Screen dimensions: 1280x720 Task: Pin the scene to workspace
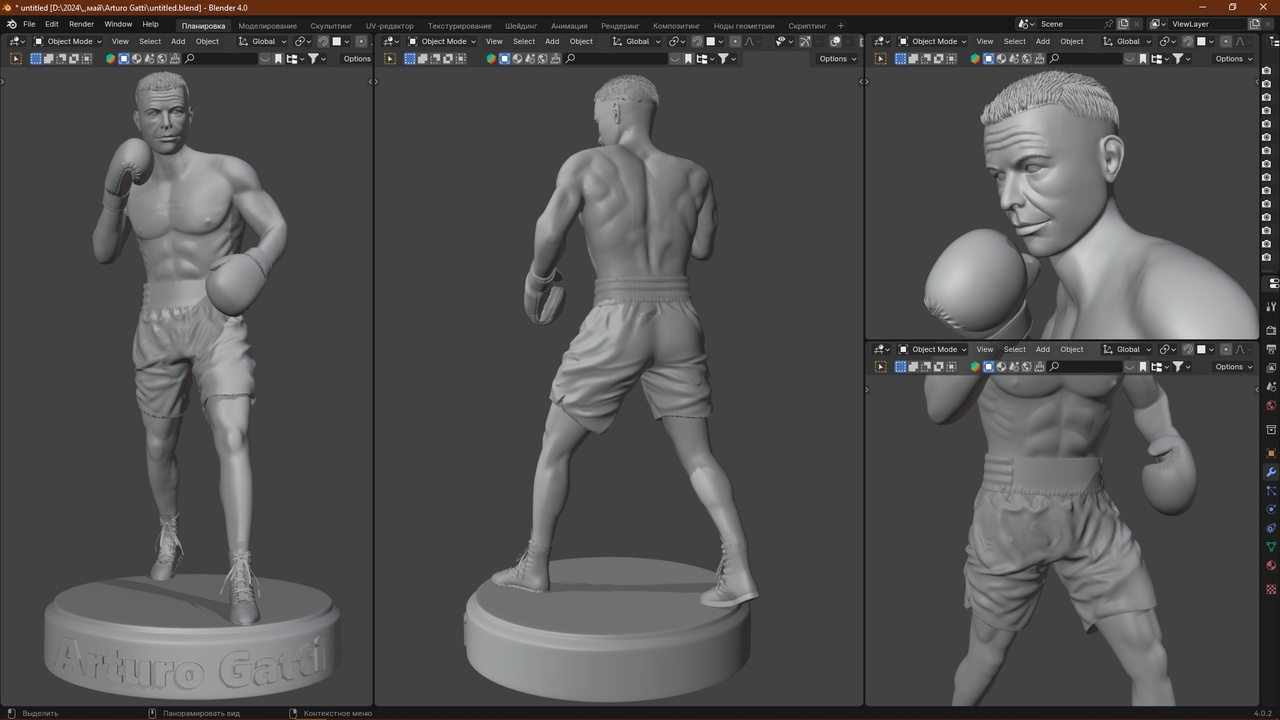tap(1108, 24)
